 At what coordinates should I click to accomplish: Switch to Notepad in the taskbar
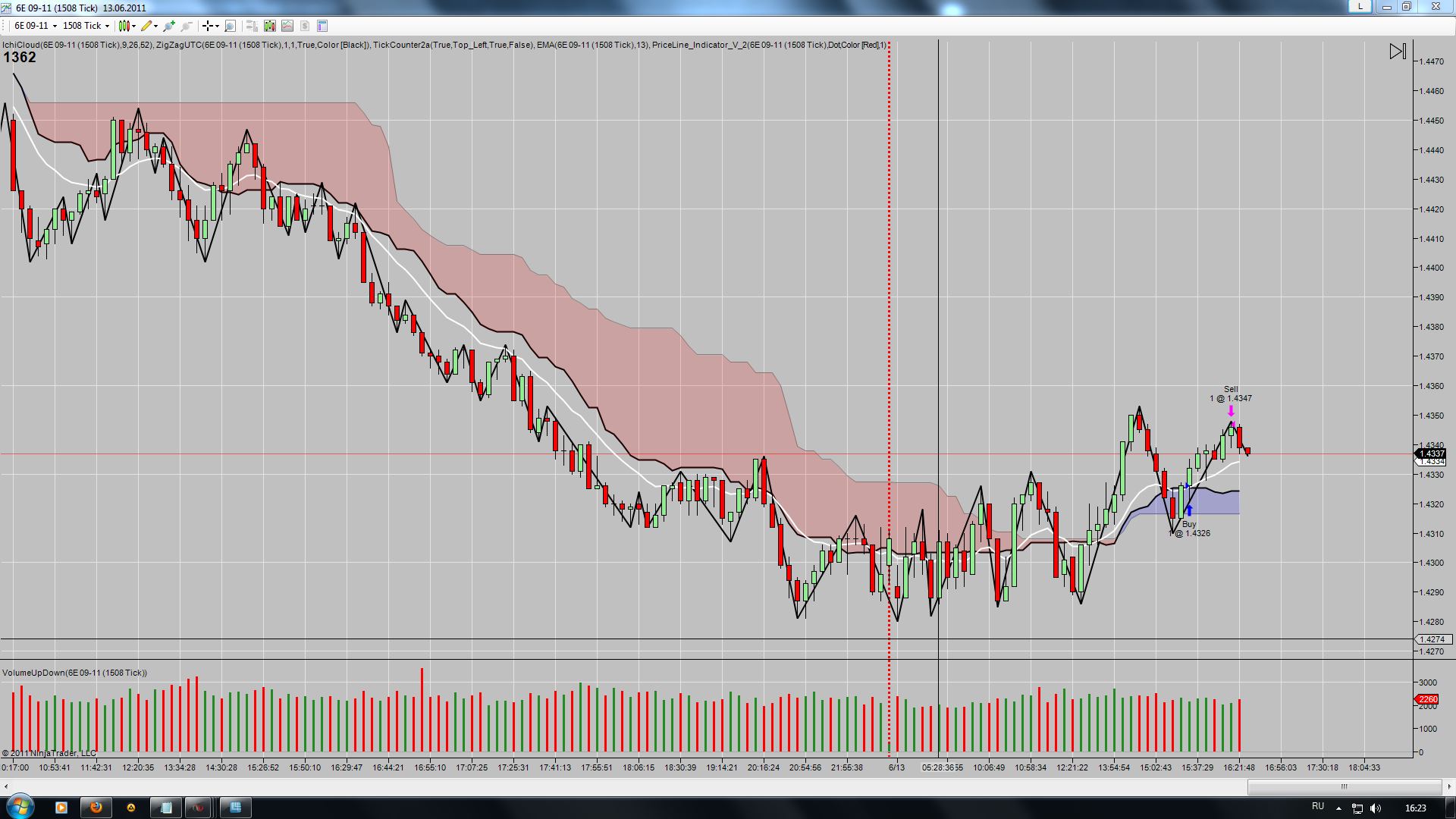[x=166, y=808]
